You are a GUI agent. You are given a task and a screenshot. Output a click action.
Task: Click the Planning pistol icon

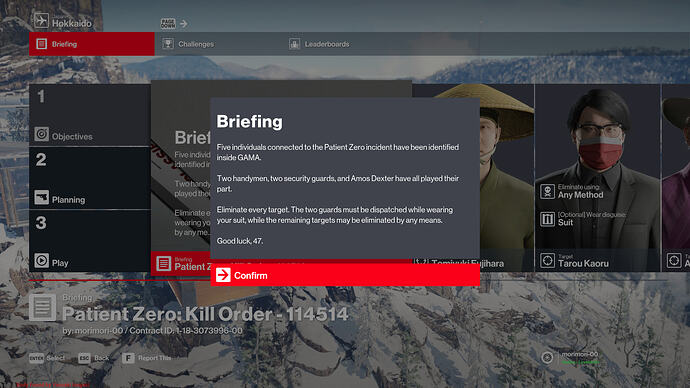coord(42,197)
